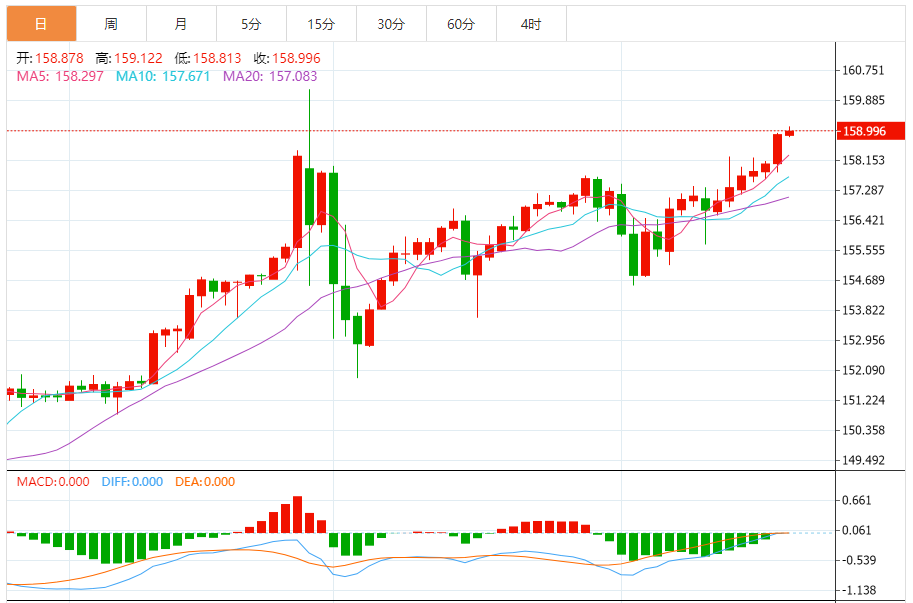Click the MA5: 158.297 indicator label
913x603 pixels.
pyautogui.click(x=60, y=76)
